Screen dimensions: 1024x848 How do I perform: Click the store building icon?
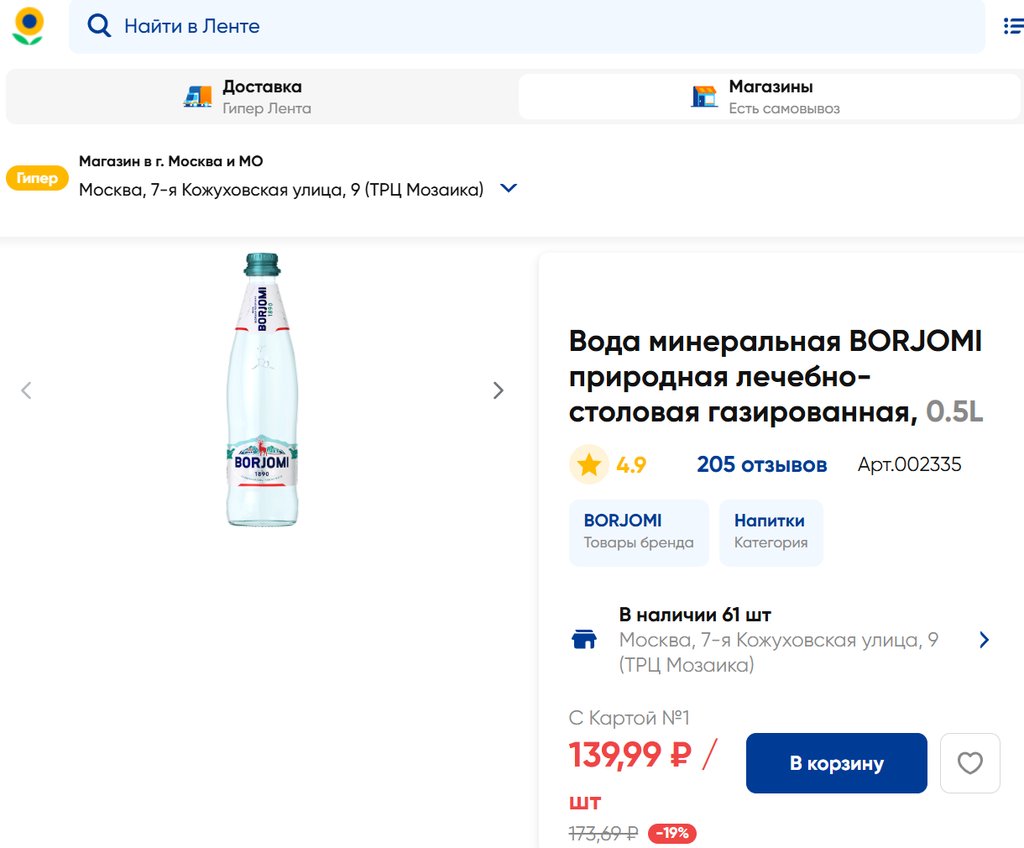(x=705, y=96)
